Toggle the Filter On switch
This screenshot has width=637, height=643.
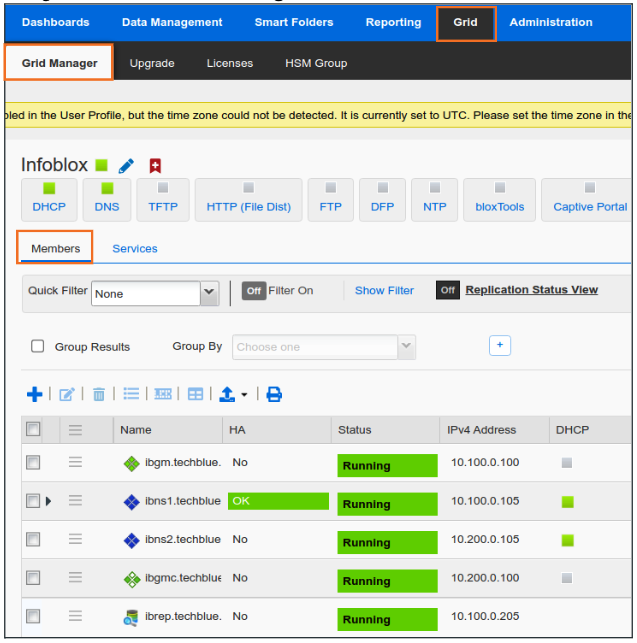point(254,291)
